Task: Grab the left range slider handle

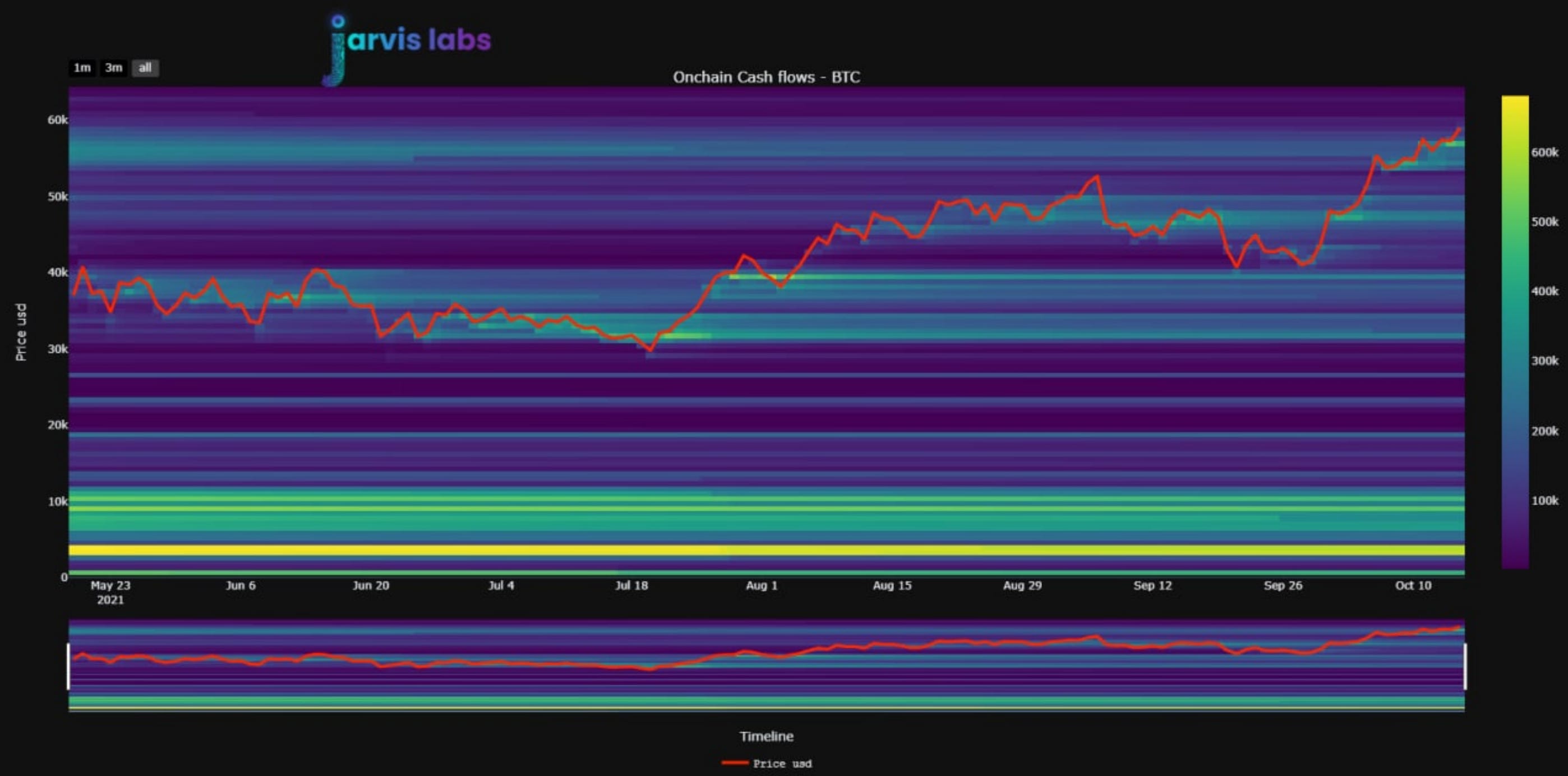Action: pos(68,666)
